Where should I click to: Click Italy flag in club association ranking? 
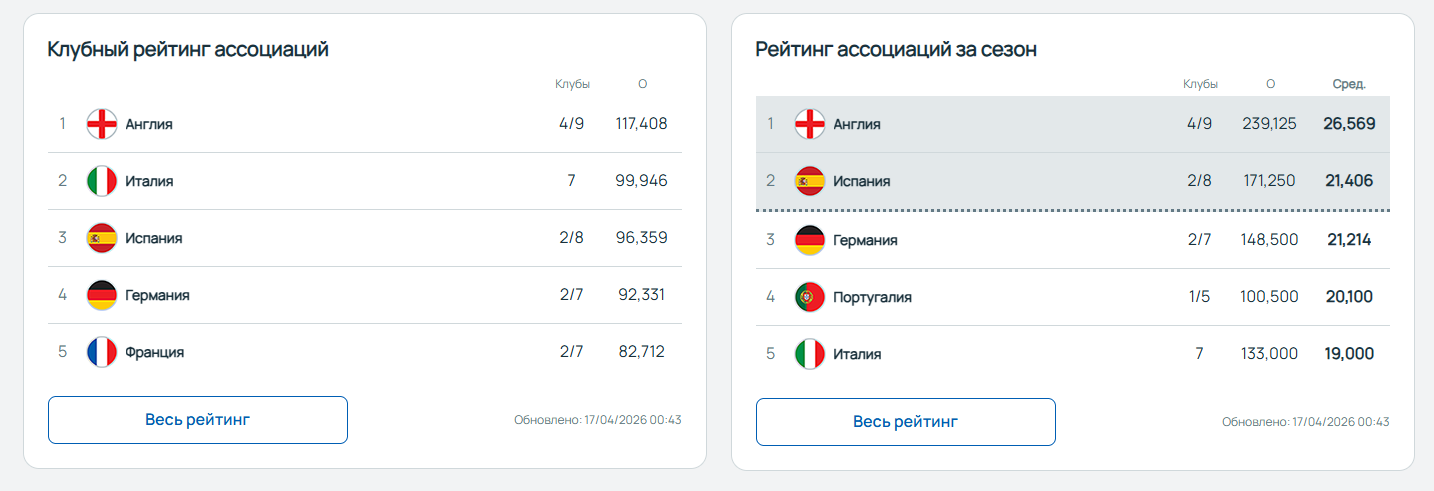(x=102, y=181)
